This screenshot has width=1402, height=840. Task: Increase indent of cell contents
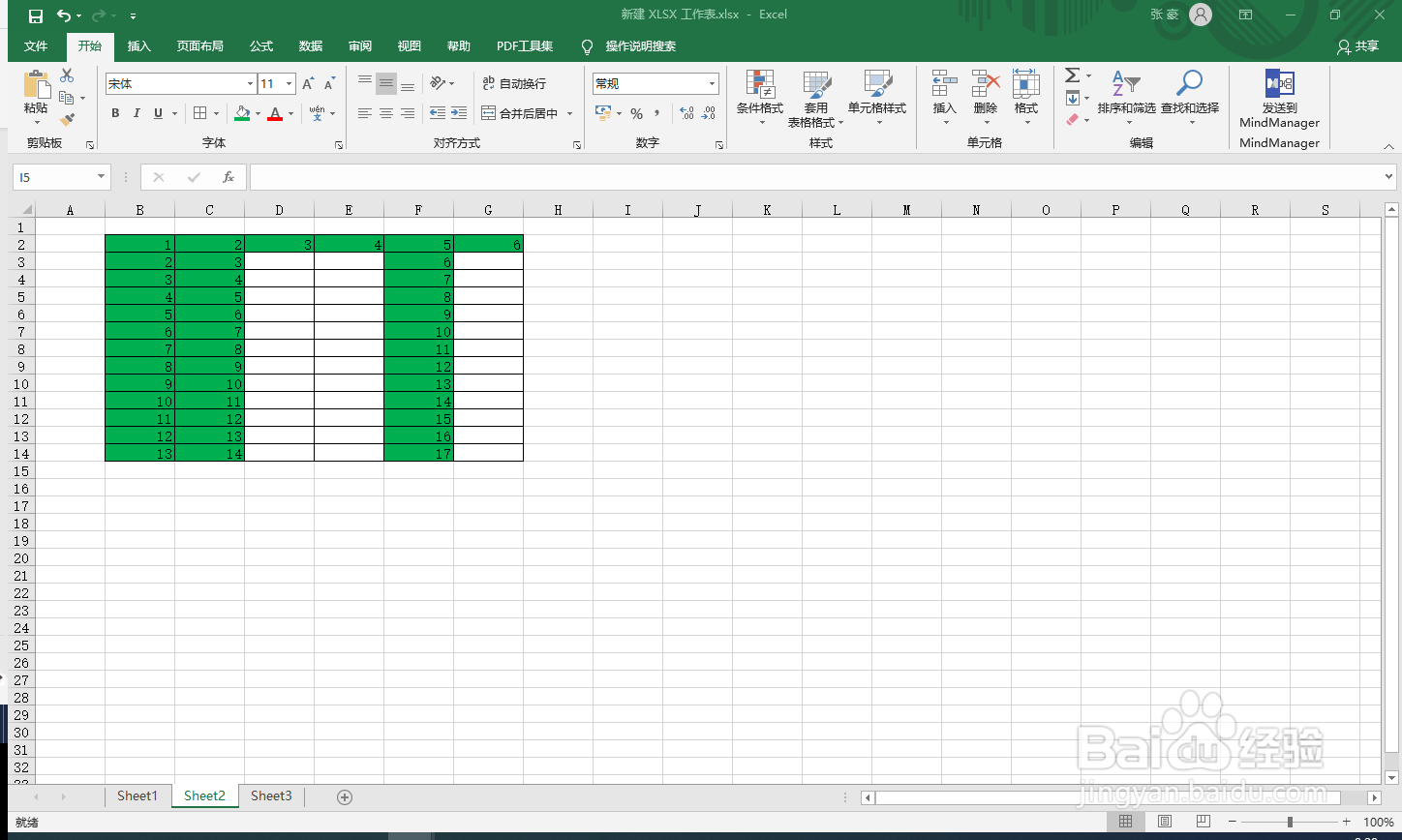pyautogui.click(x=459, y=113)
